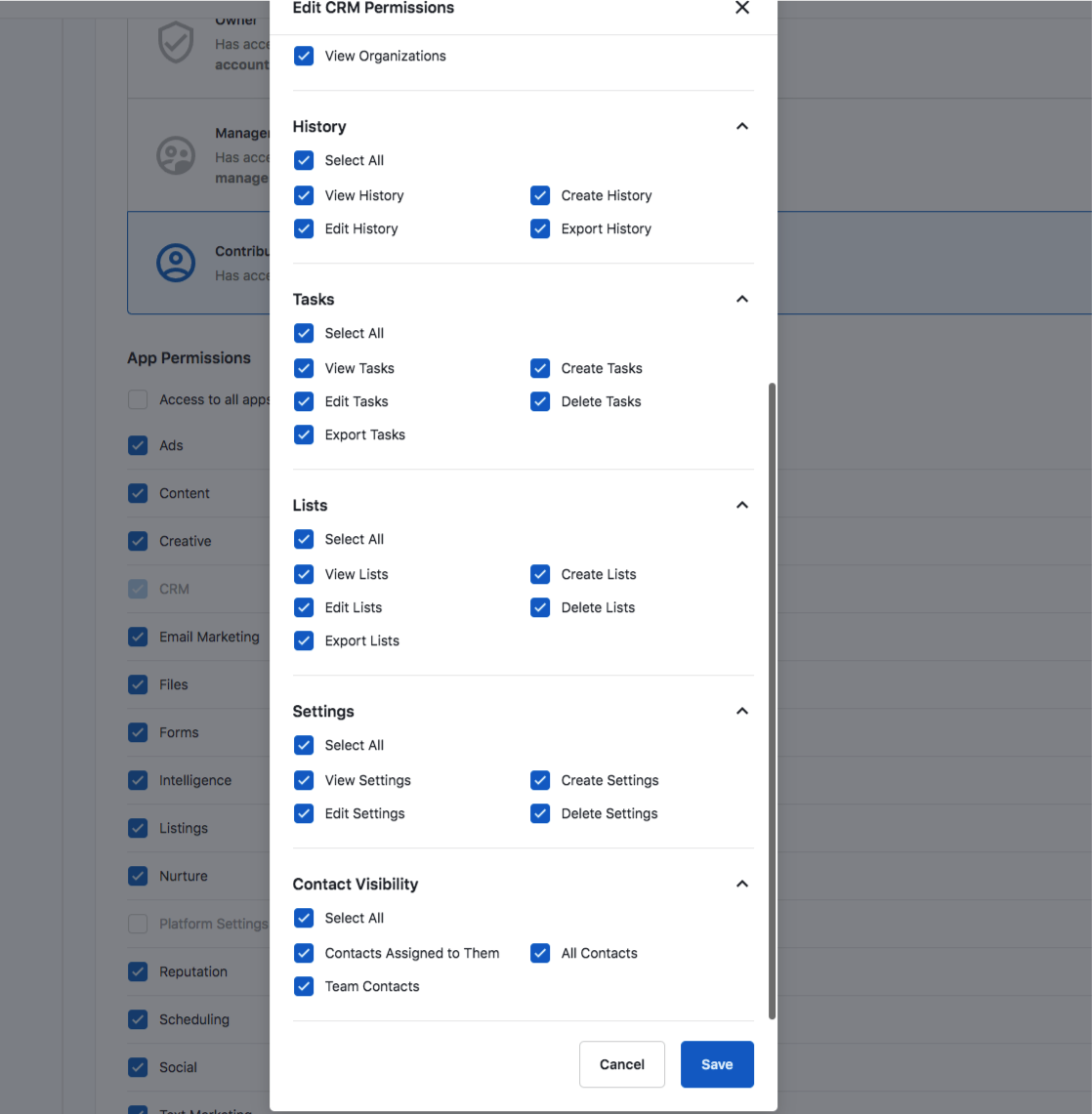Close the Edit CRM Permissions dialog
Screen dimensions: 1092x1114
(x=742, y=8)
